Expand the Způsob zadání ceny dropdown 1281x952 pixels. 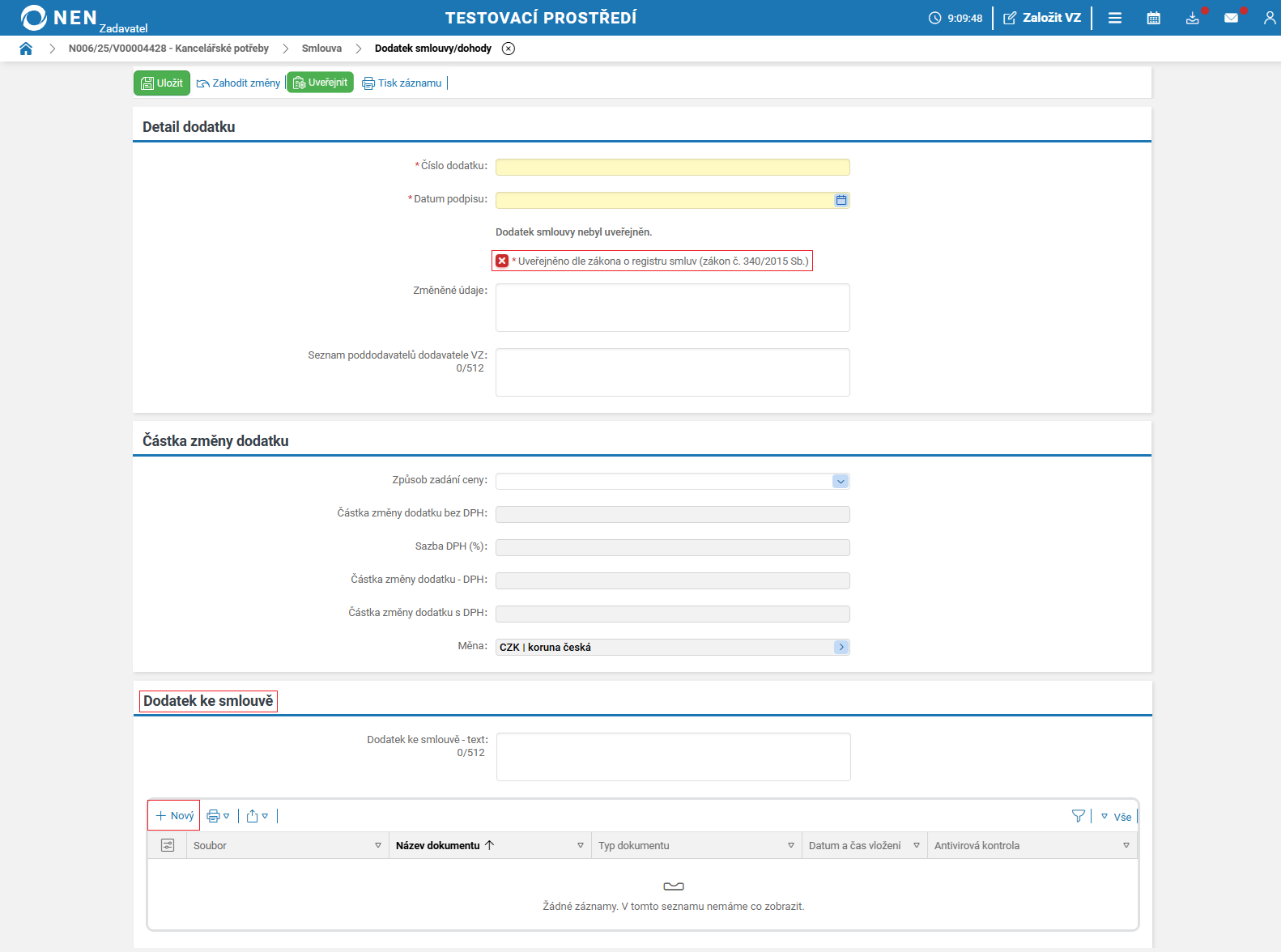841,482
